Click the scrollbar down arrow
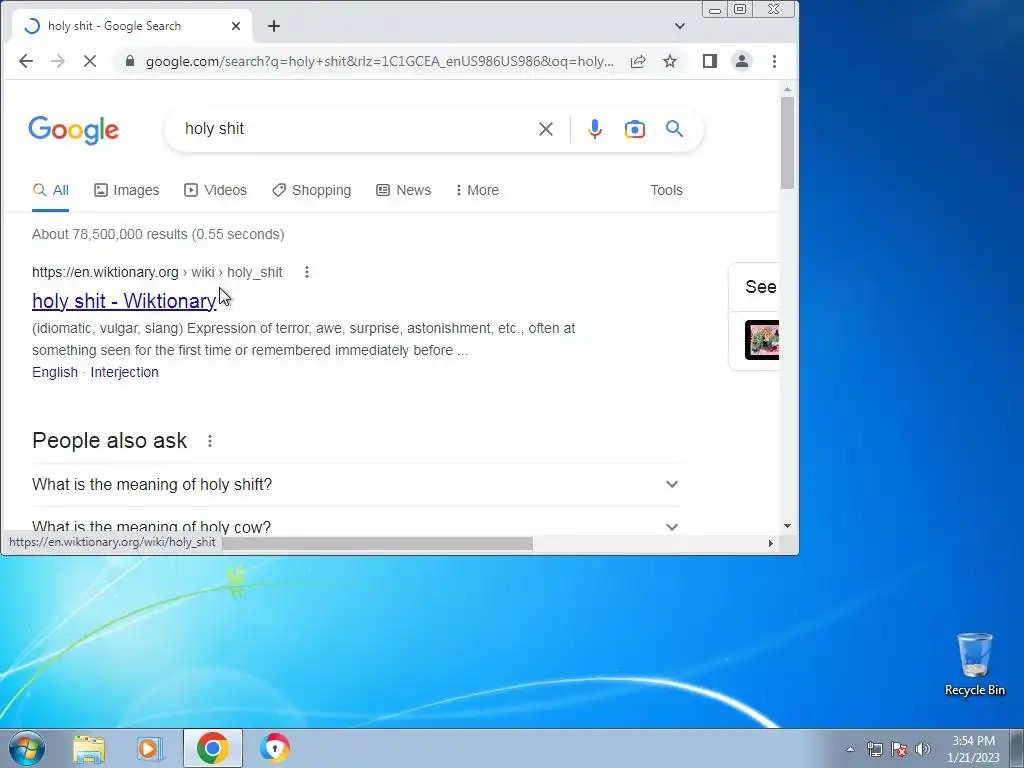 pos(787,526)
